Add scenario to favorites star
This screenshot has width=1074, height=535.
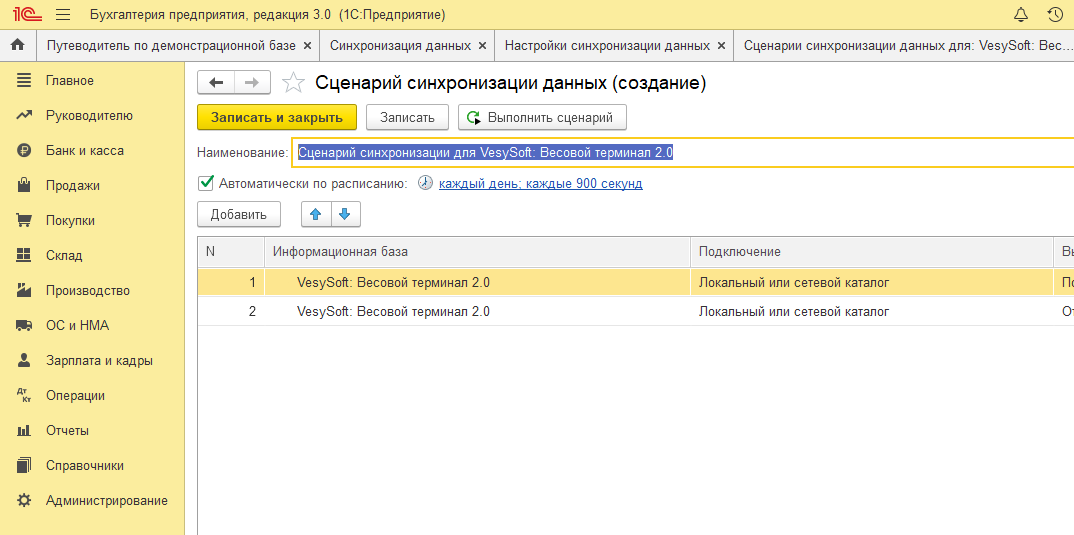[293, 83]
